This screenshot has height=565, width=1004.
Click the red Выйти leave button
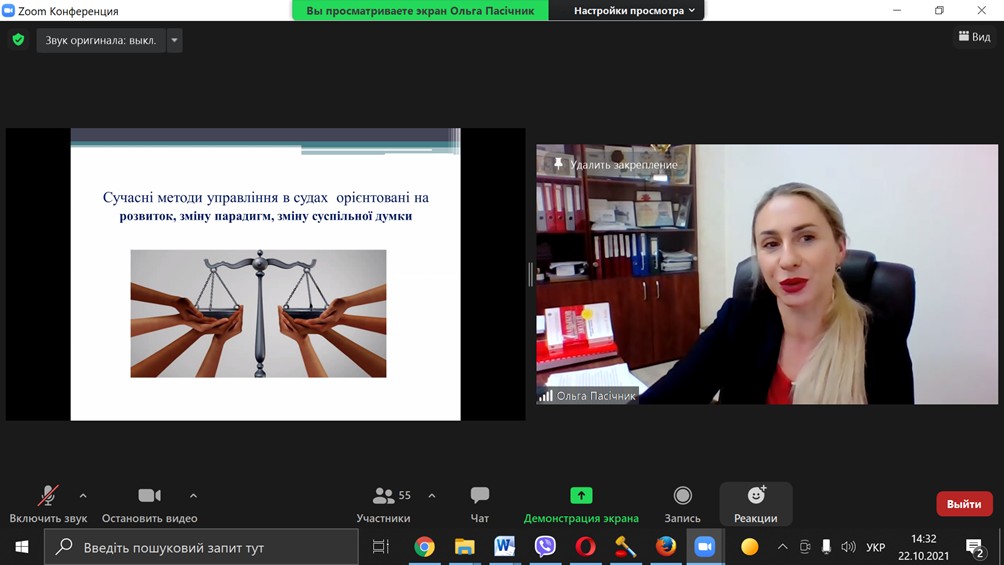pos(964,504)
